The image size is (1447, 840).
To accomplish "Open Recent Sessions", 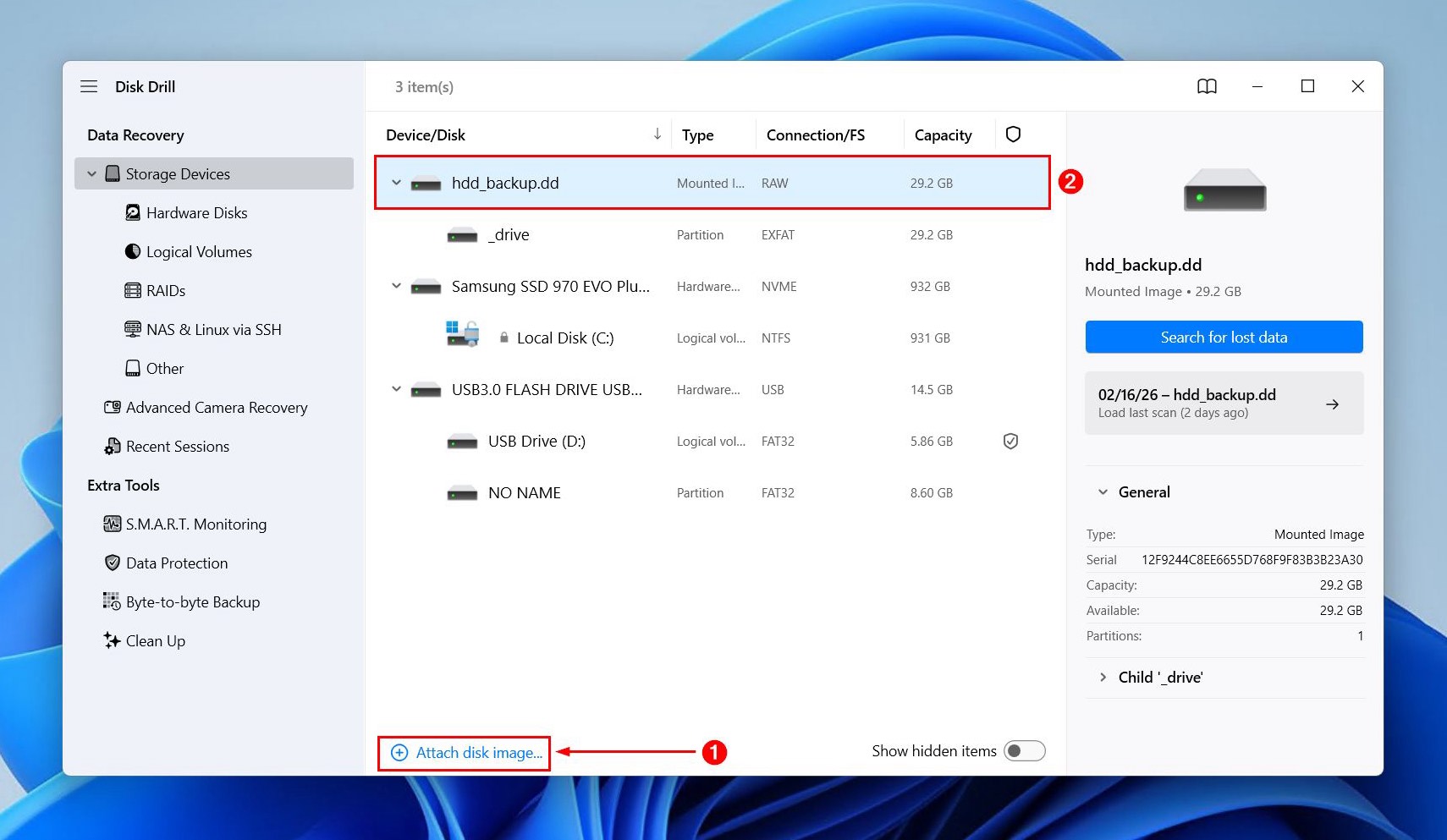I will point(176,446).
